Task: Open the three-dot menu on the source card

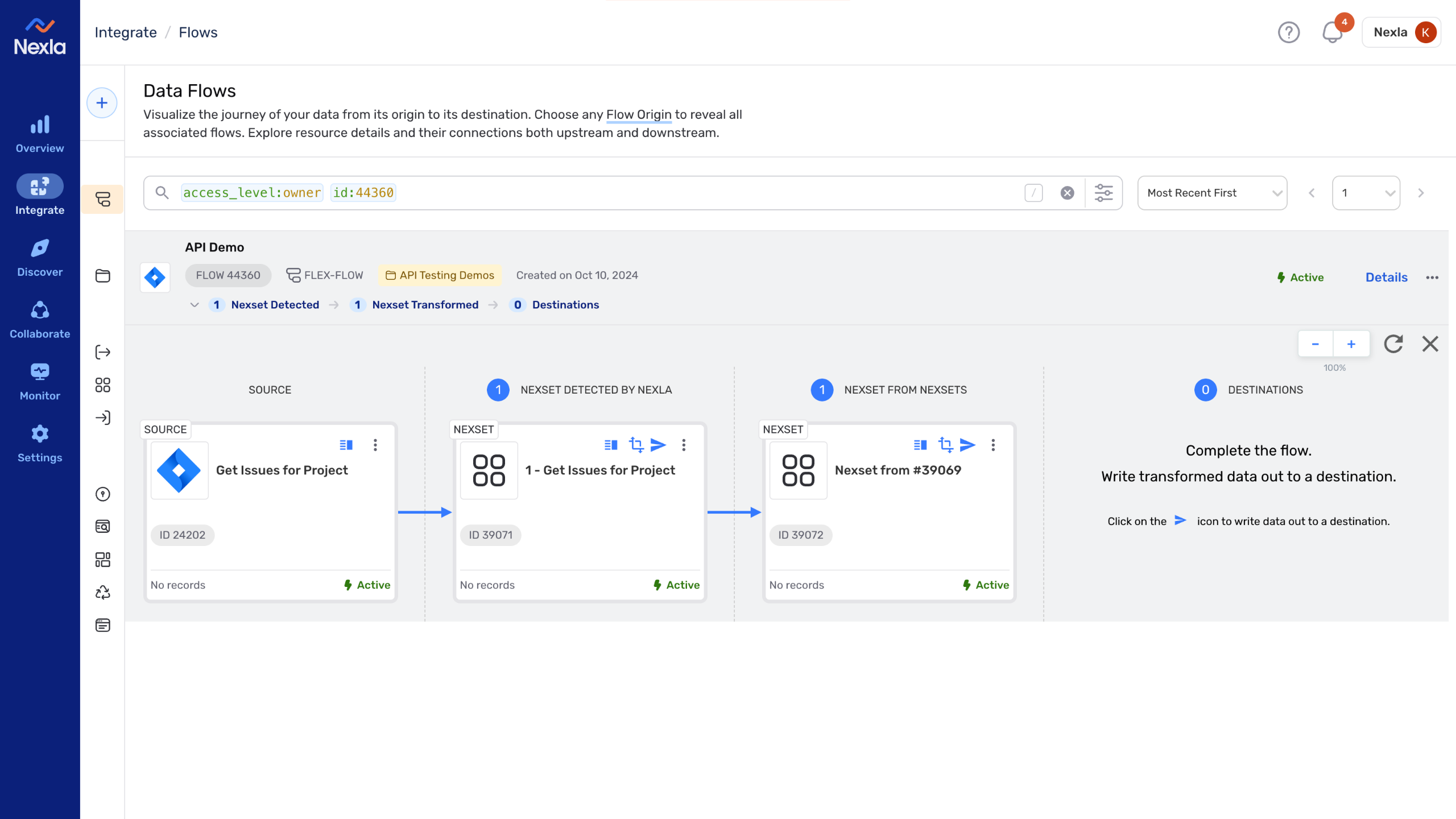Action: 375,445
